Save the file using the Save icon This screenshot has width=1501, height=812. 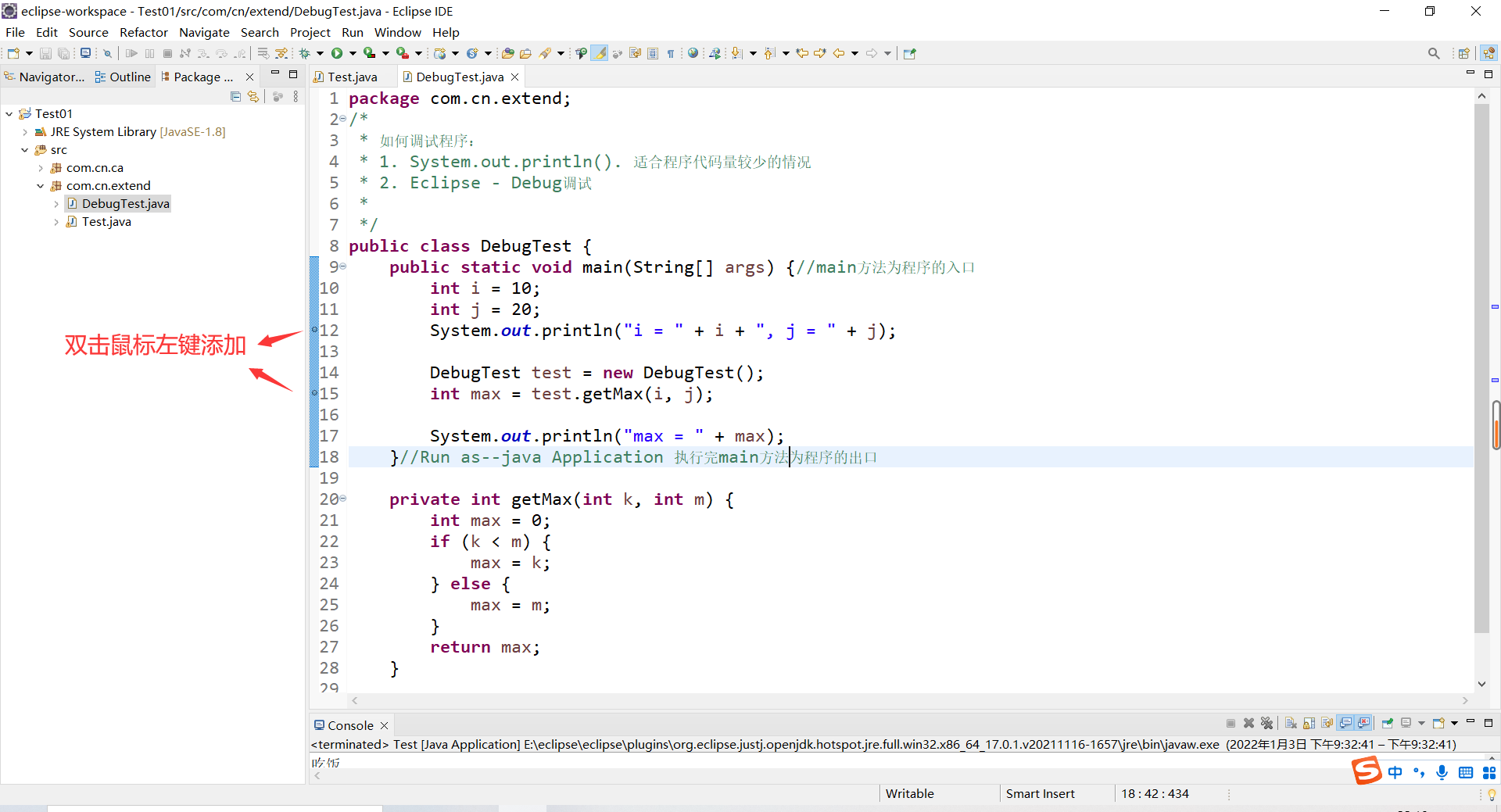pyautogui.click(x=45, y=53)
